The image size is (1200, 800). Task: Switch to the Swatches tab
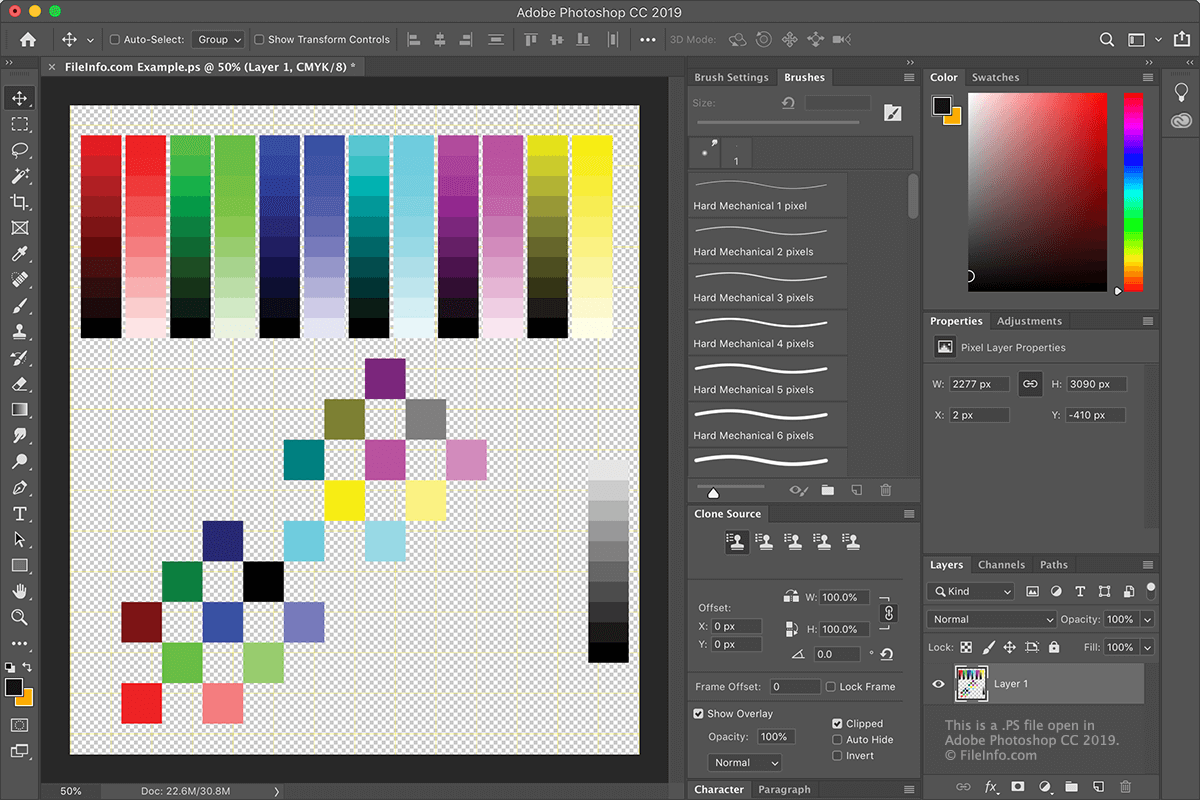tap(995, 77)
